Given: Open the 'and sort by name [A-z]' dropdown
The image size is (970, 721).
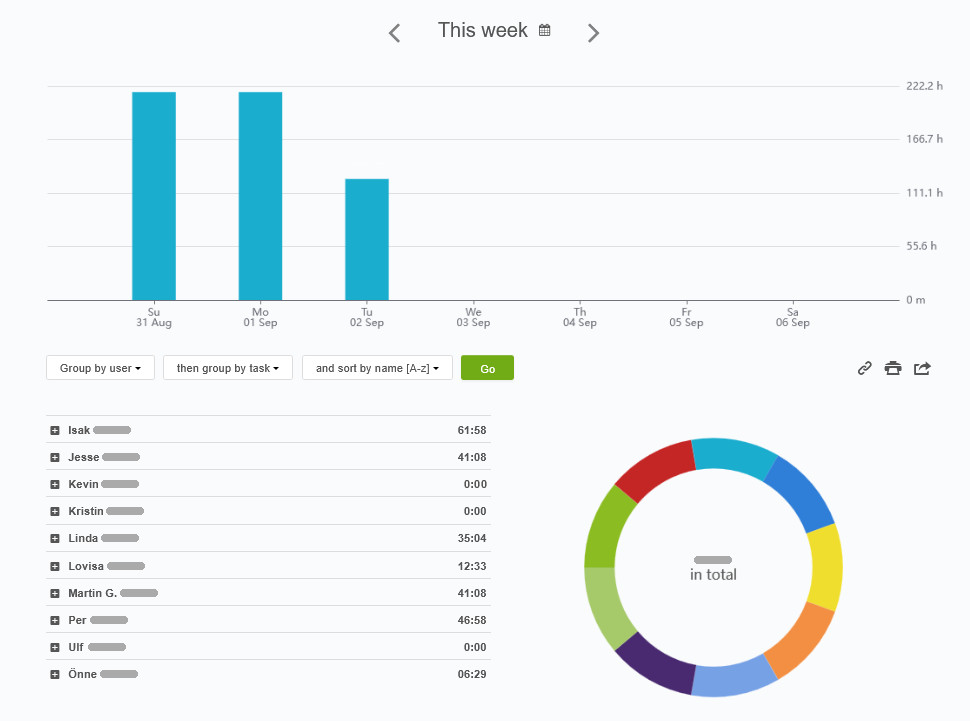Looking at the screenshot, I should [377, 367].
